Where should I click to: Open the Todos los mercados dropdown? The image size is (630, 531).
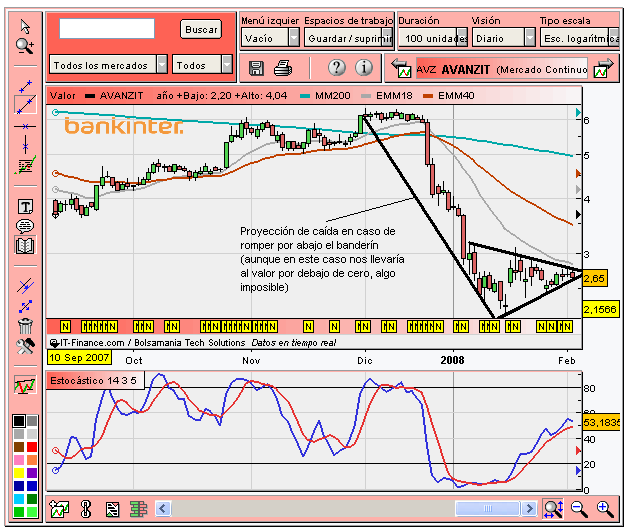click(x=108, y=65)
